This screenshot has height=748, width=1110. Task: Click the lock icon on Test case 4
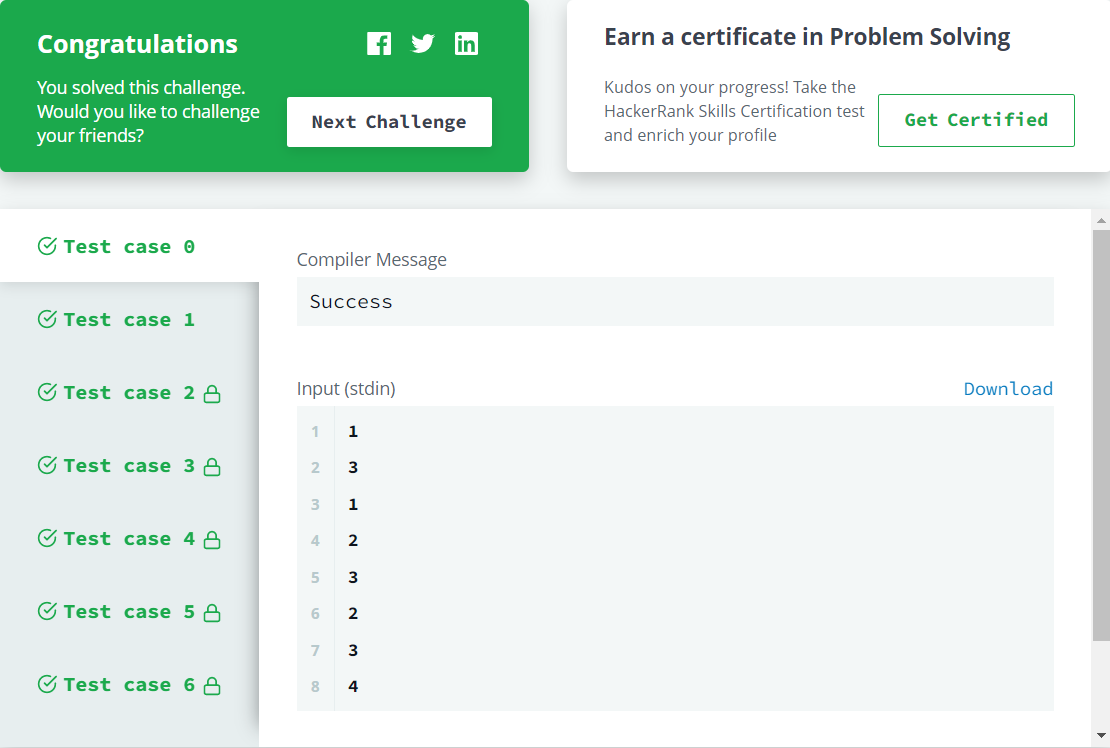click(x=212, y=540)
